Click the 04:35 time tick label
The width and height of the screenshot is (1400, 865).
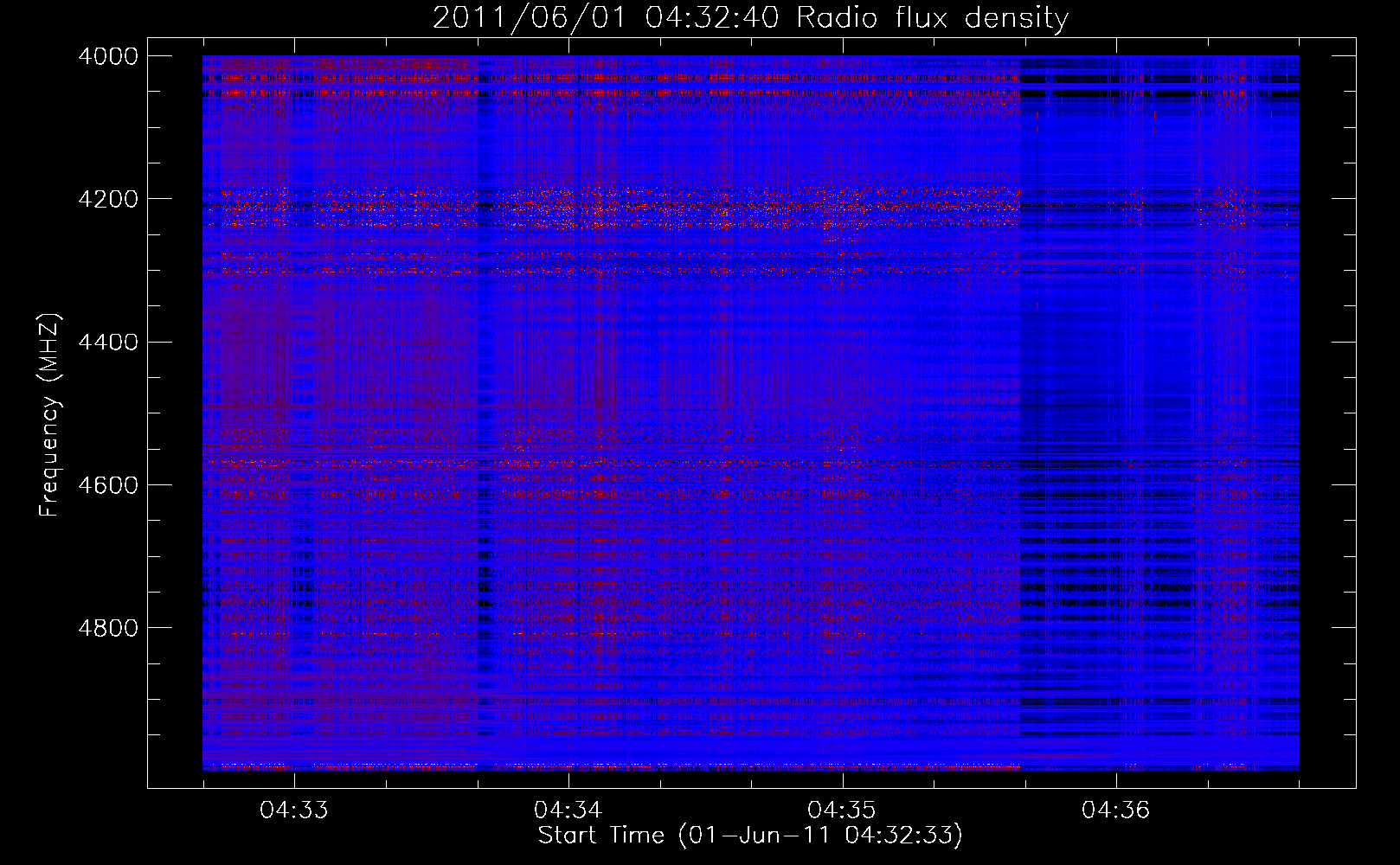pos(842,810)
